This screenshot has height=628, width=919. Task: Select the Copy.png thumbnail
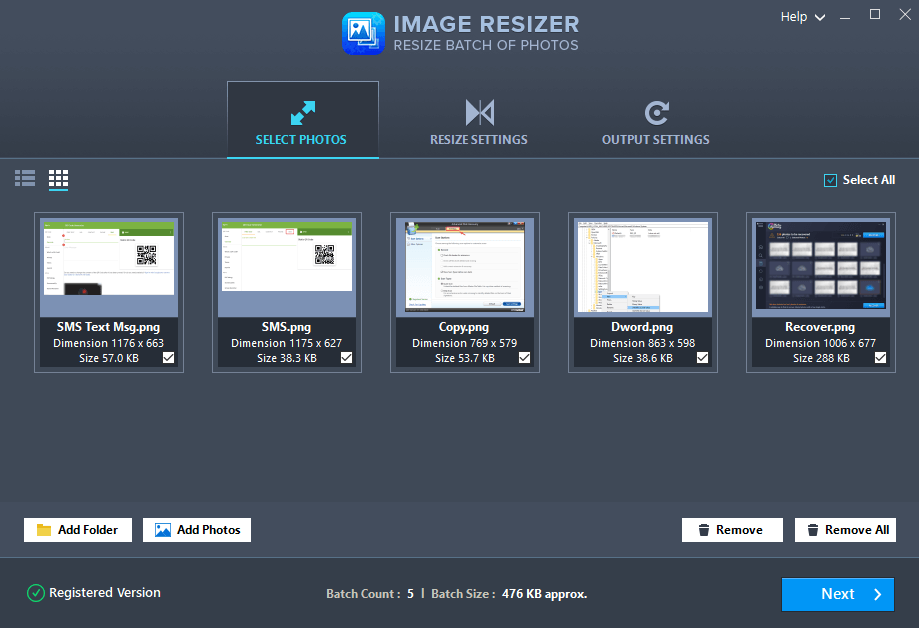click(x=464, y=265)
